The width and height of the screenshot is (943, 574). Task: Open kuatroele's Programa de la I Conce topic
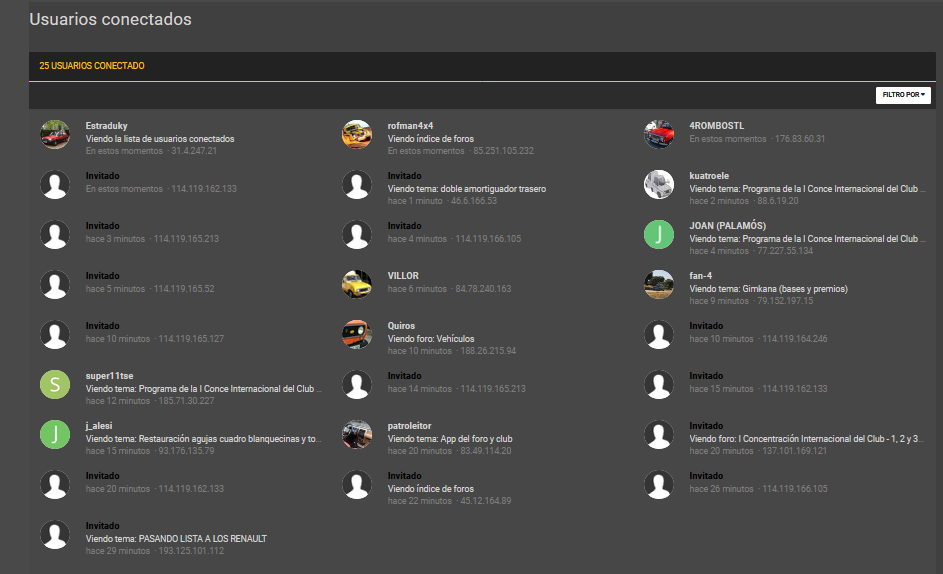834,189
